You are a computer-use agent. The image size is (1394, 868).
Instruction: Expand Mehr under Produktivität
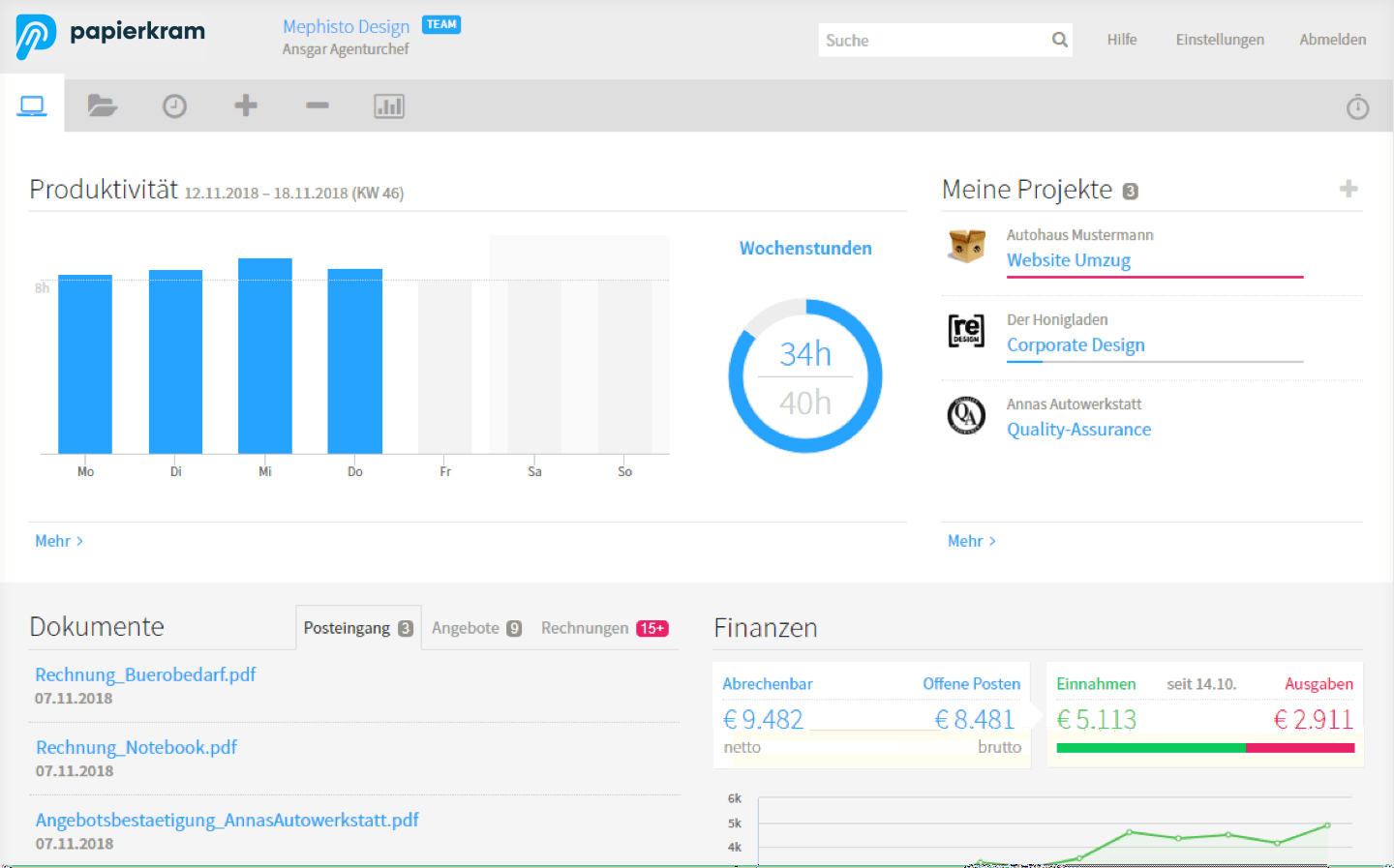[59, 541]
